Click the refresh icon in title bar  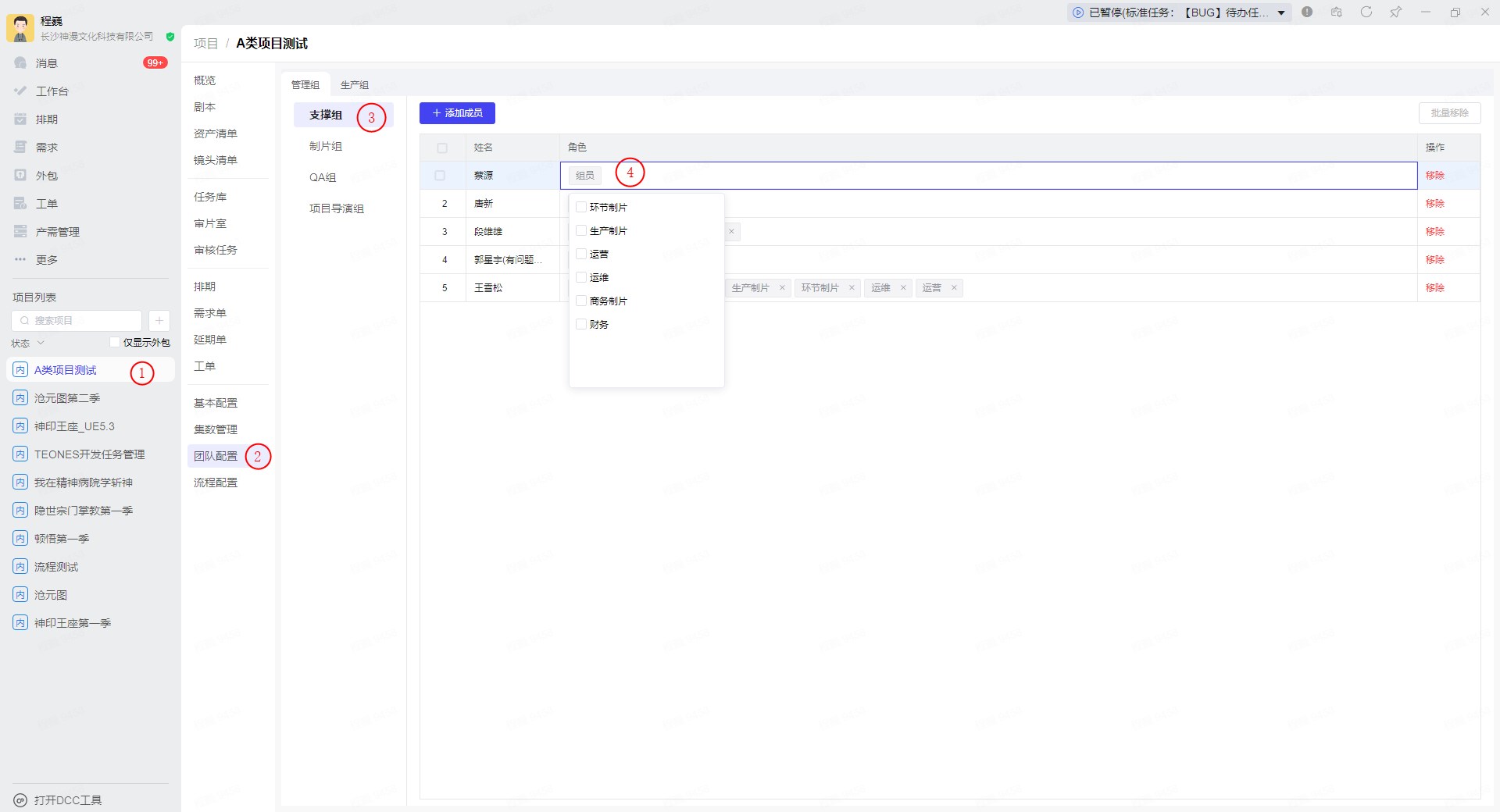(1366, 12)
